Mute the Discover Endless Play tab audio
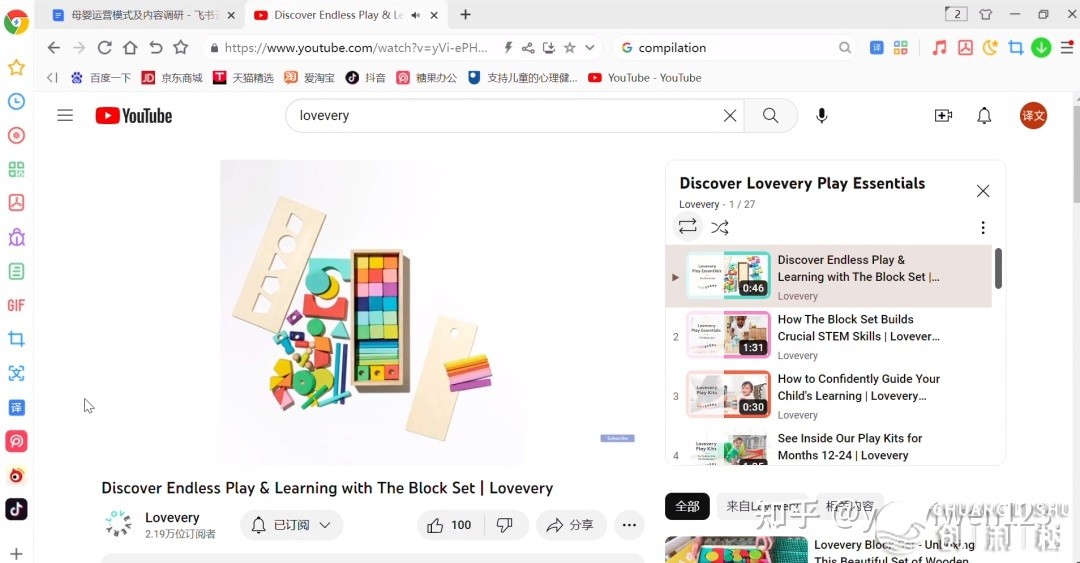This screenshot has width=1080, height=563. 415,15
